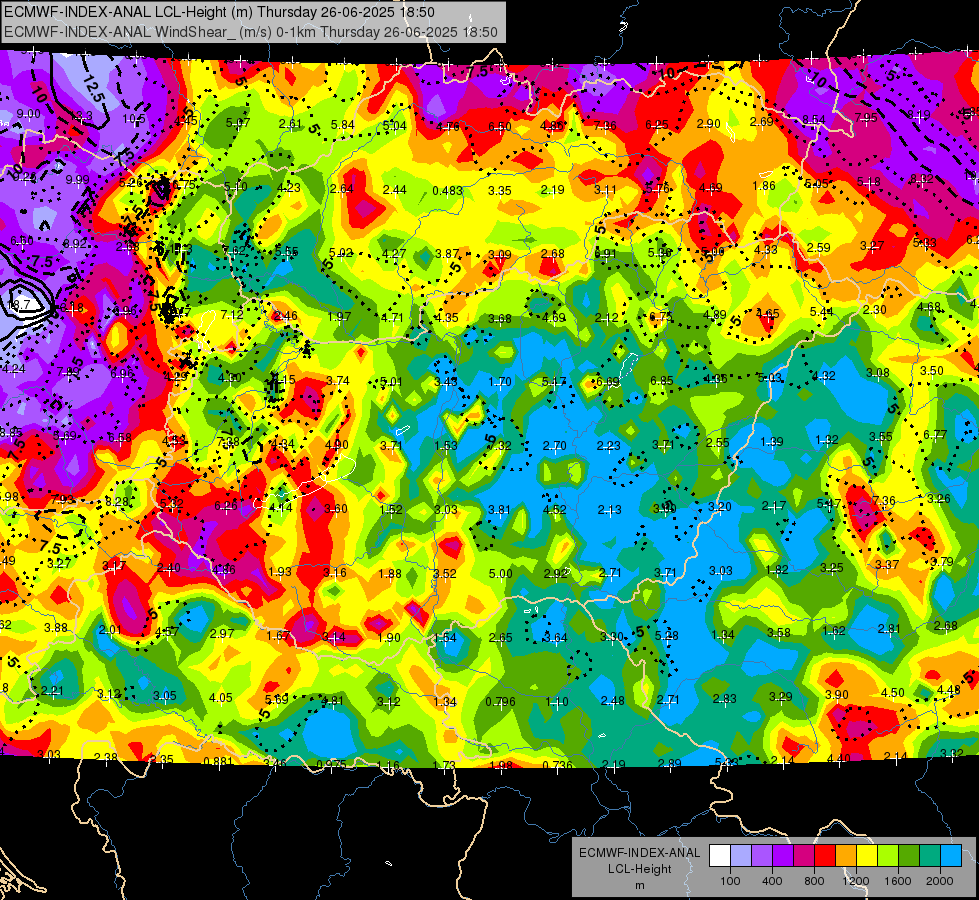Click the '1.10' wind shear value
The width and height of the screenshot is (979, 900).
tap(557, 702)
